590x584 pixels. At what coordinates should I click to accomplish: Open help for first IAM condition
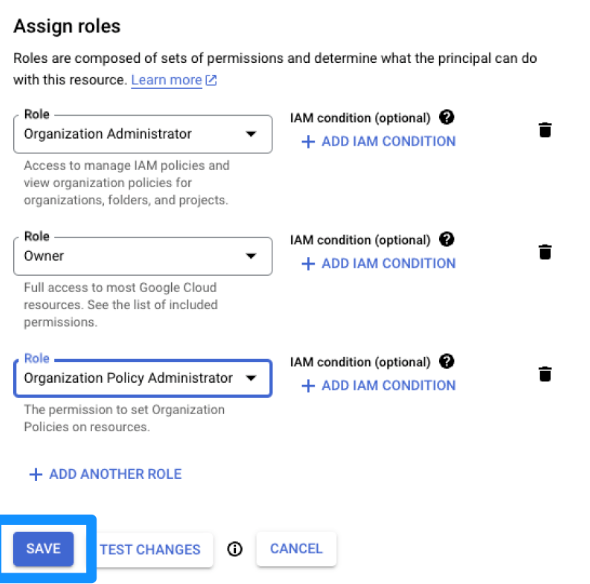[x=447, y=117]
